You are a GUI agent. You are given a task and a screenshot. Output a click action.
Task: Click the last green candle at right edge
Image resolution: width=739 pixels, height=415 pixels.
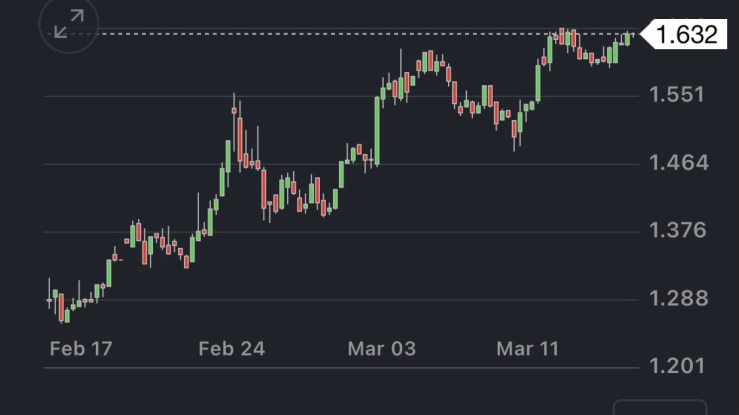tap(627, 39)
